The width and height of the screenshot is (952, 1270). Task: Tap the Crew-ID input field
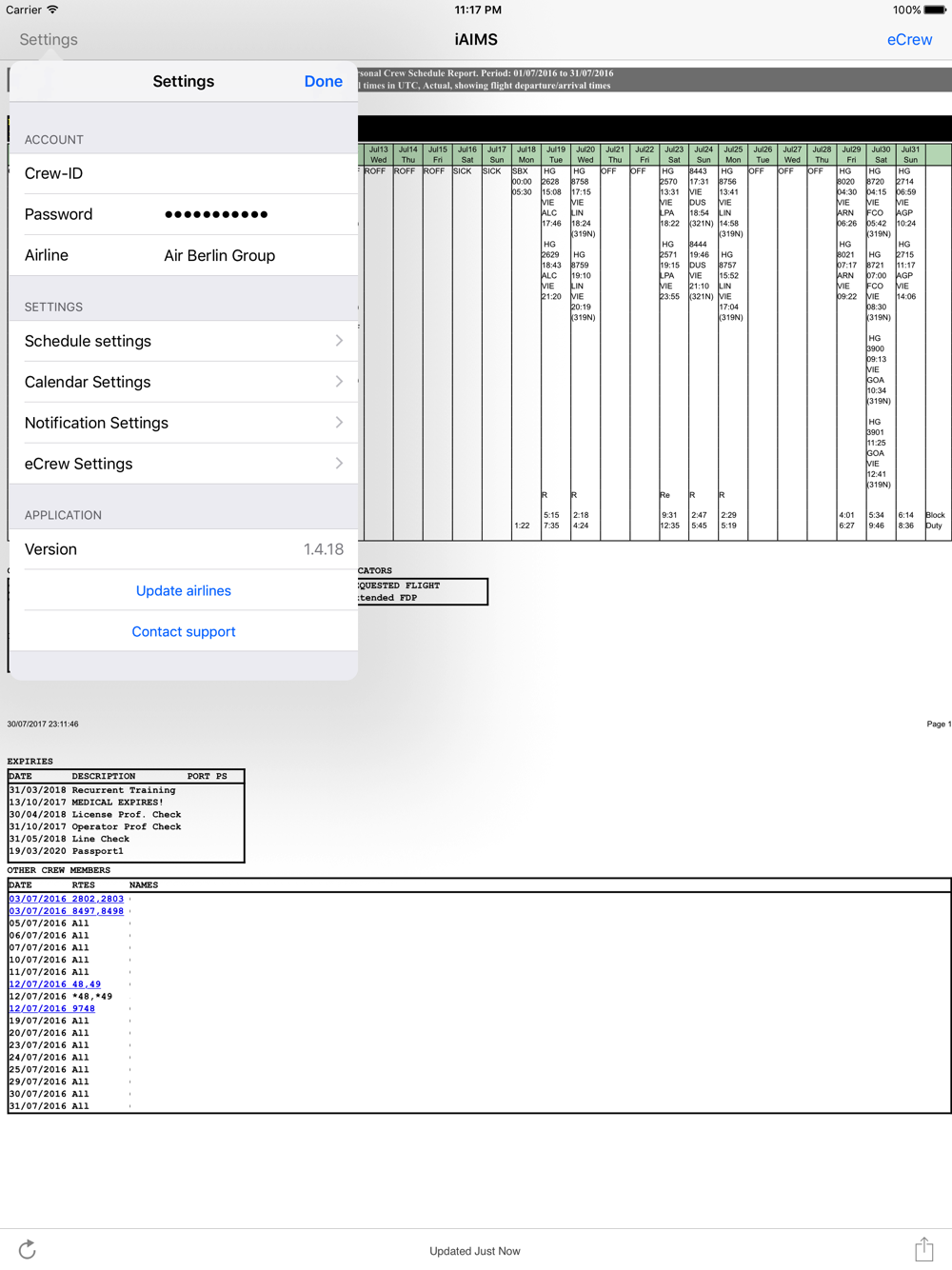(184, 173)
